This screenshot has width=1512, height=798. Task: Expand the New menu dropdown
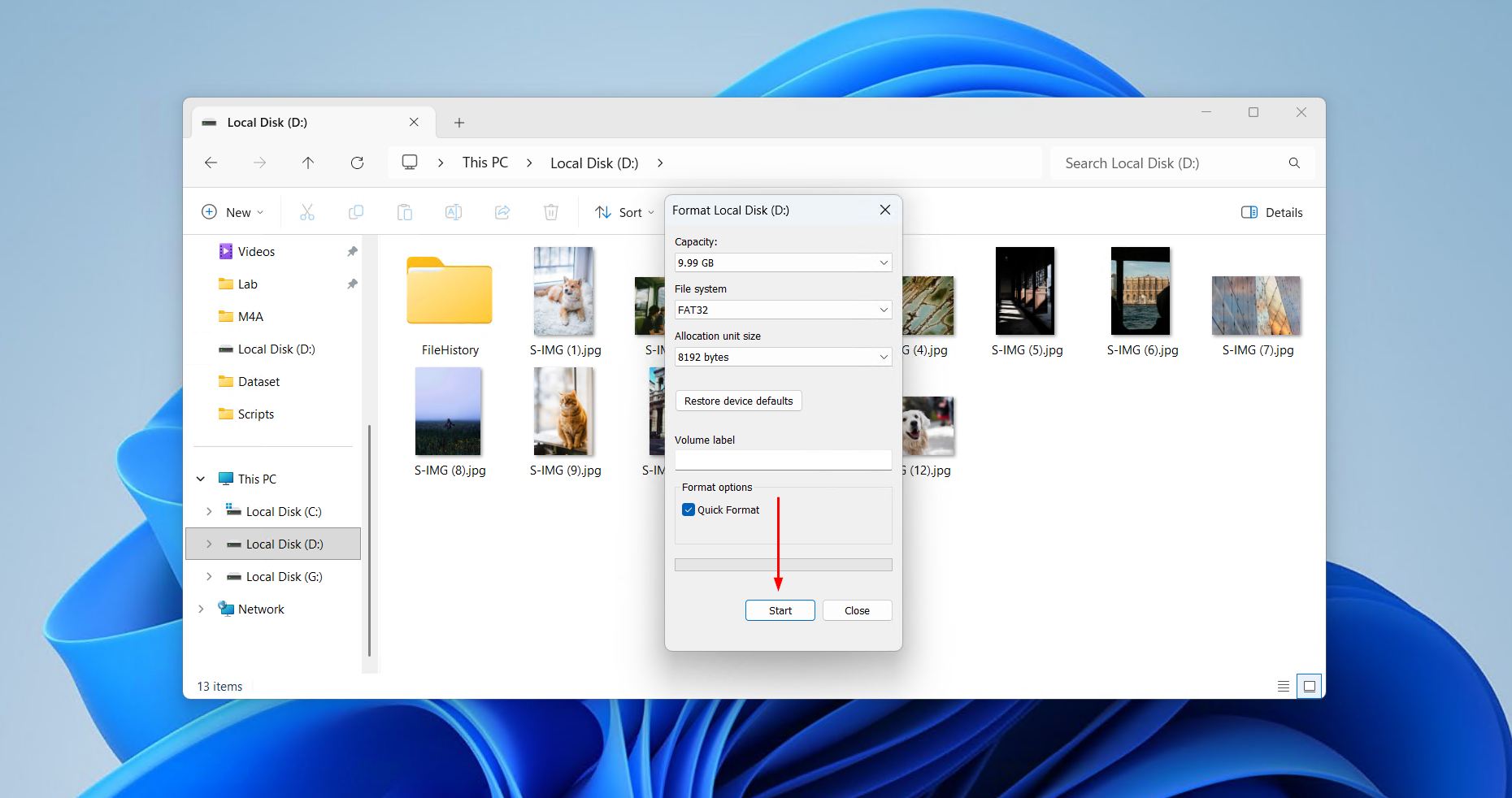(x=232, y=212)
